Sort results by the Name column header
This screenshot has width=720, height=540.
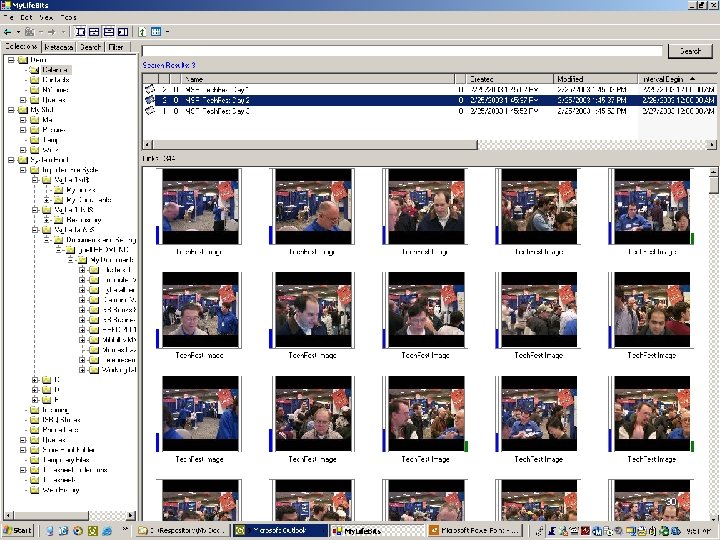318,79
